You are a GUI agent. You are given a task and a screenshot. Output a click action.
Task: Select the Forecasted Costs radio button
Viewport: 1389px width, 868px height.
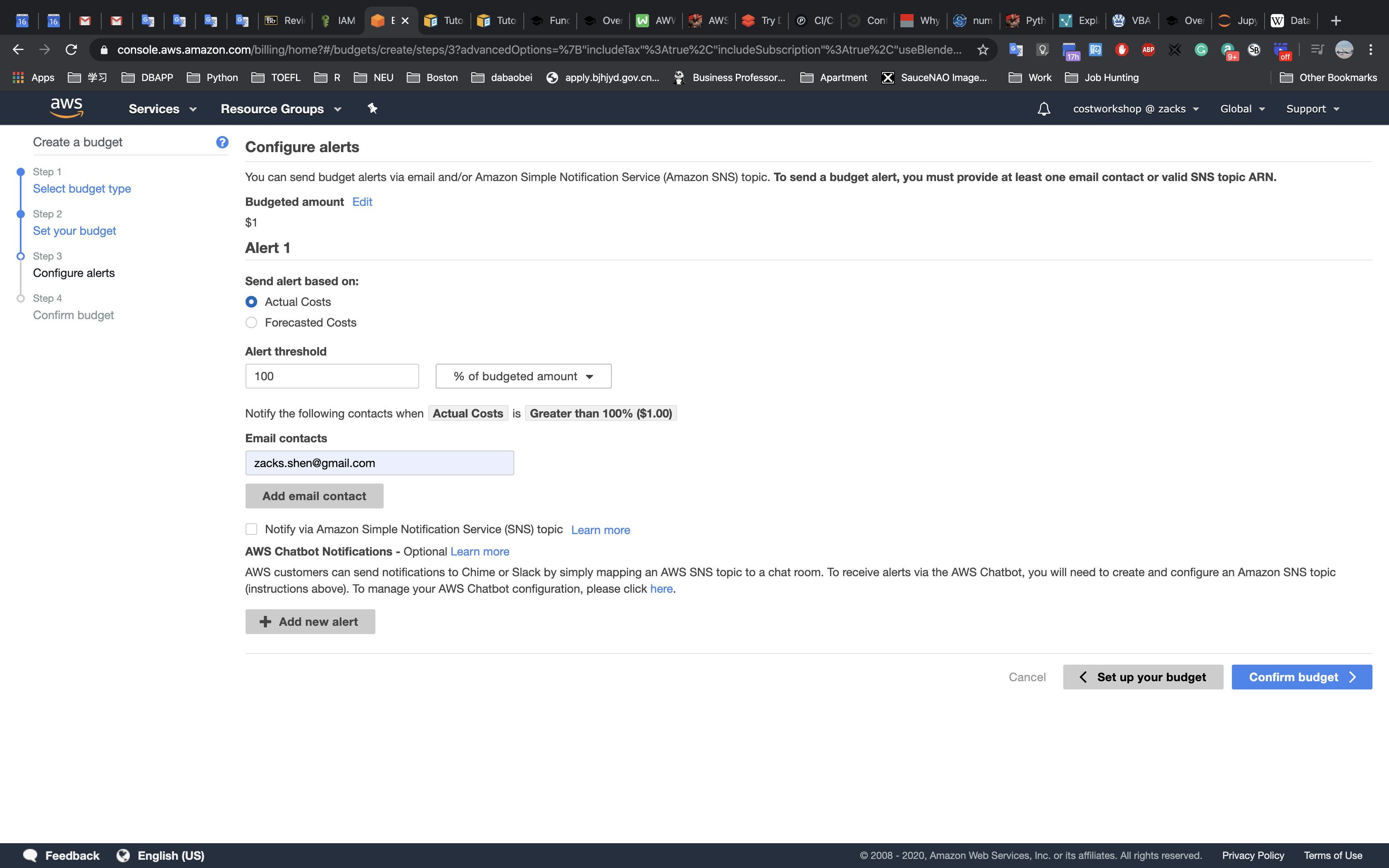tap(251, 323)
